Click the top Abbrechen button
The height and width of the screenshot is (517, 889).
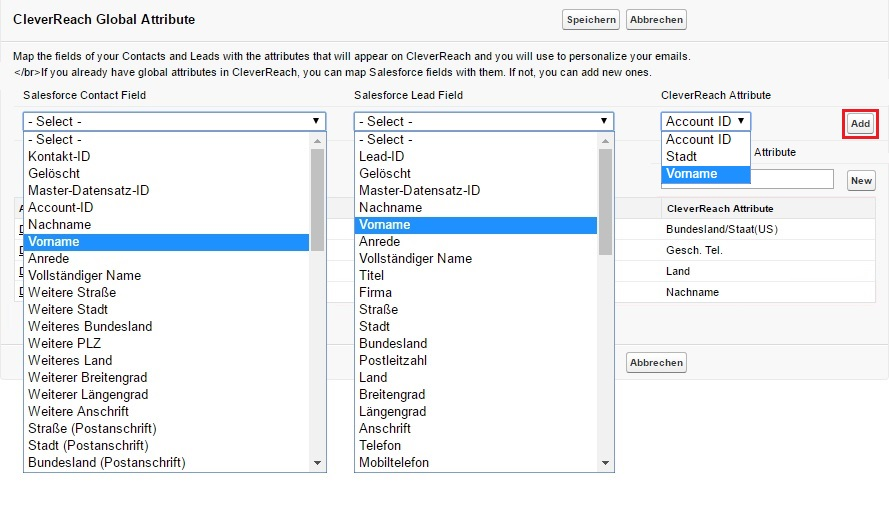click(x=656, y=20)
